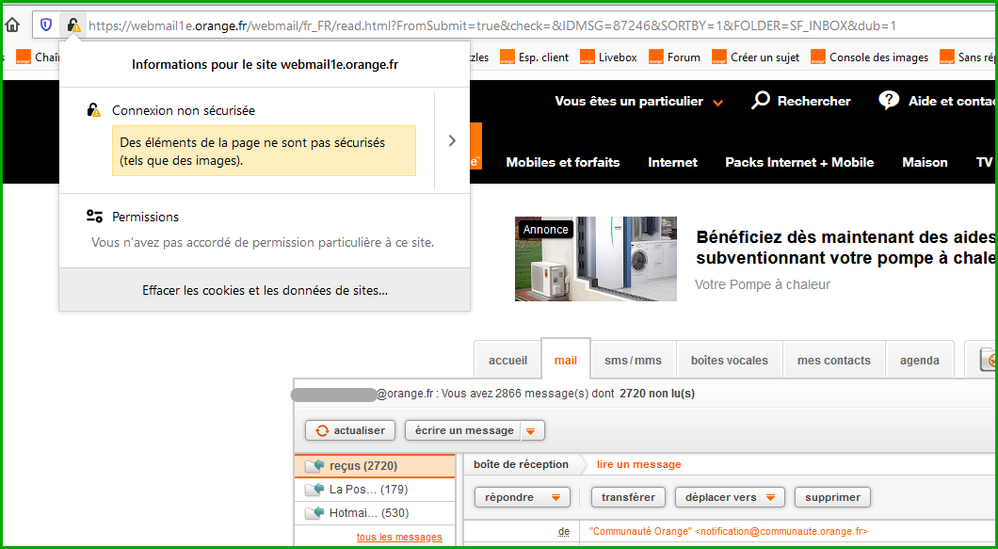This screenshot has width=998, height=549.
Task: Open the Créer un sujet bookmark
Action: (x=756, y=57)
